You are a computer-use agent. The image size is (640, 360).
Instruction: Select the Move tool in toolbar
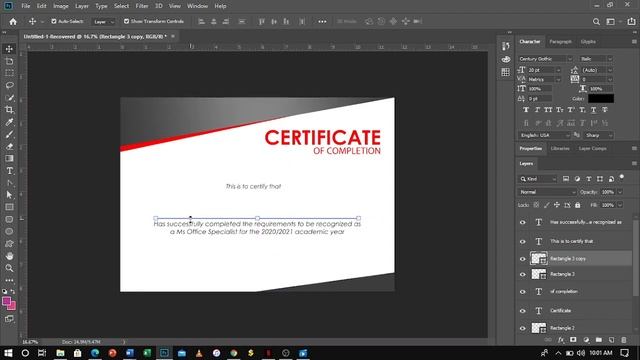click(9, 49)
